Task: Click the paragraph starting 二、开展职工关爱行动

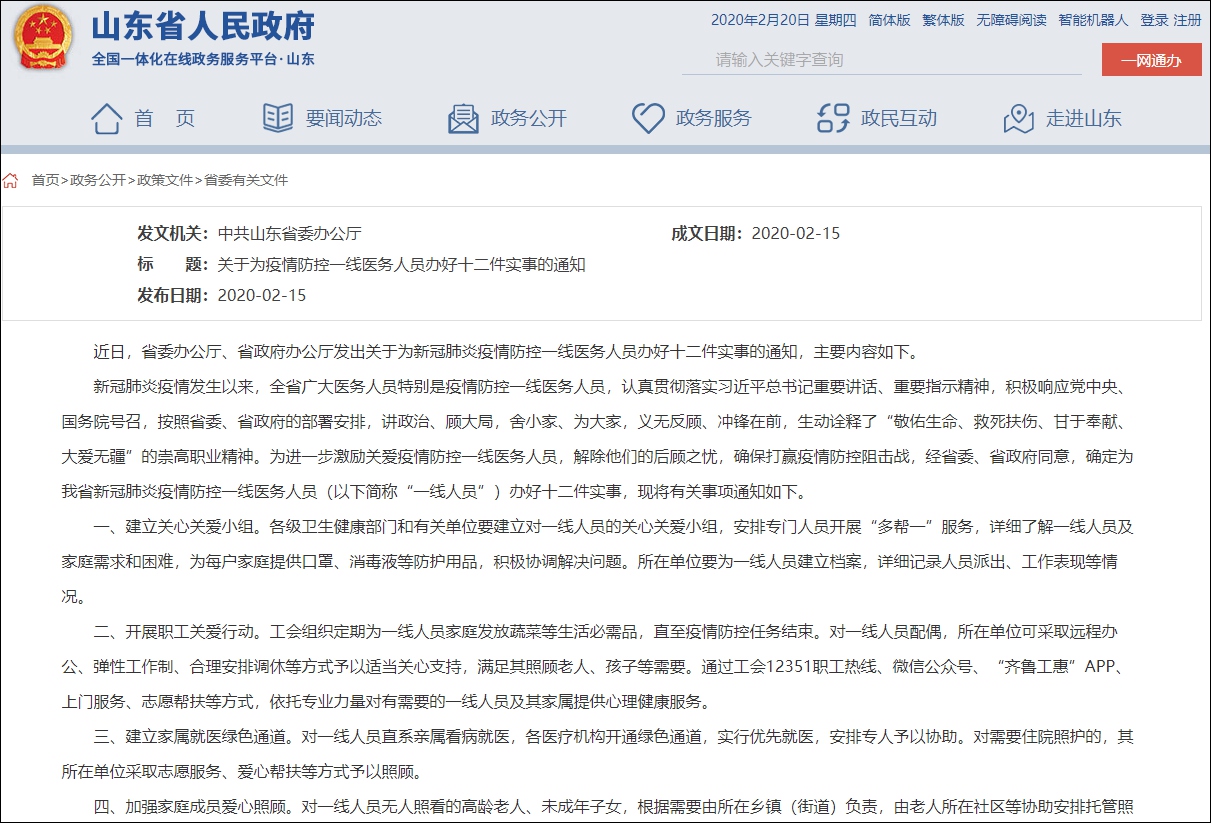Action: click(x=597, y=666)
